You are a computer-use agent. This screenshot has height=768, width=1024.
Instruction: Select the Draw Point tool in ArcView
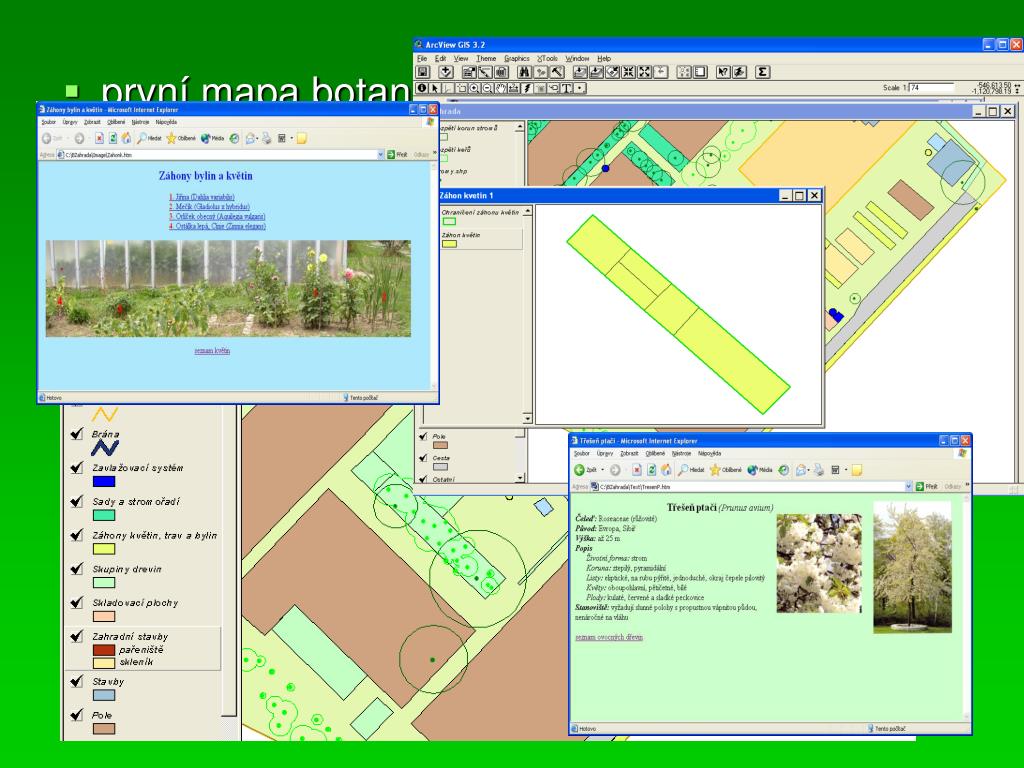click(580, 88)
